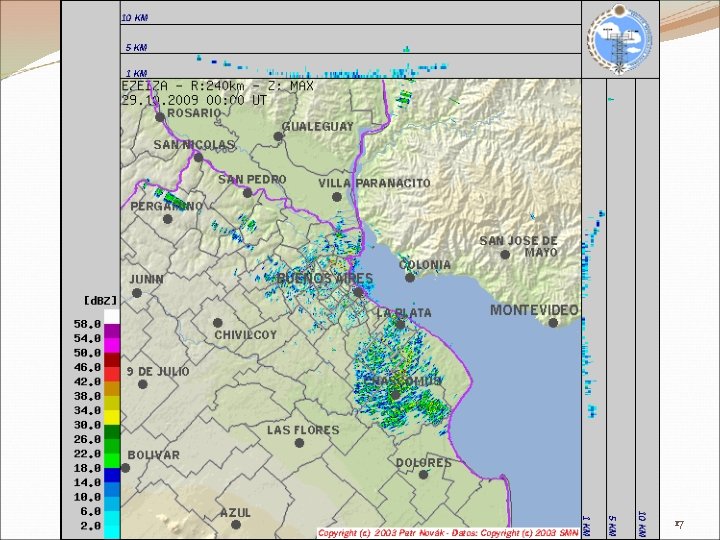Click the San Jose de Mayo marker
The height and width of the screenshot is (540, 720).
pos(505,254)
